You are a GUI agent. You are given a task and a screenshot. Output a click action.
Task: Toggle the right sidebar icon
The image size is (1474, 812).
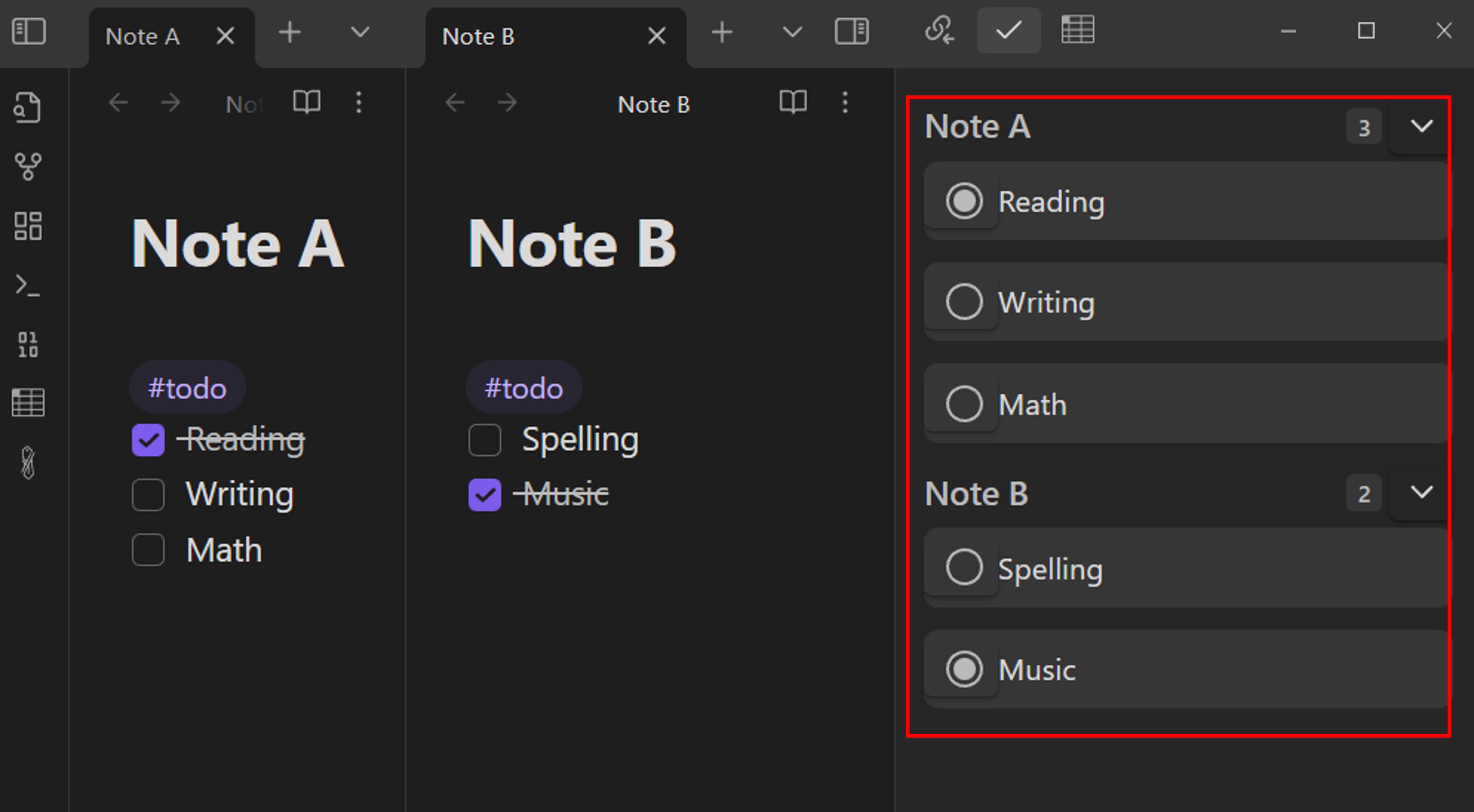(x=852, y=31)
